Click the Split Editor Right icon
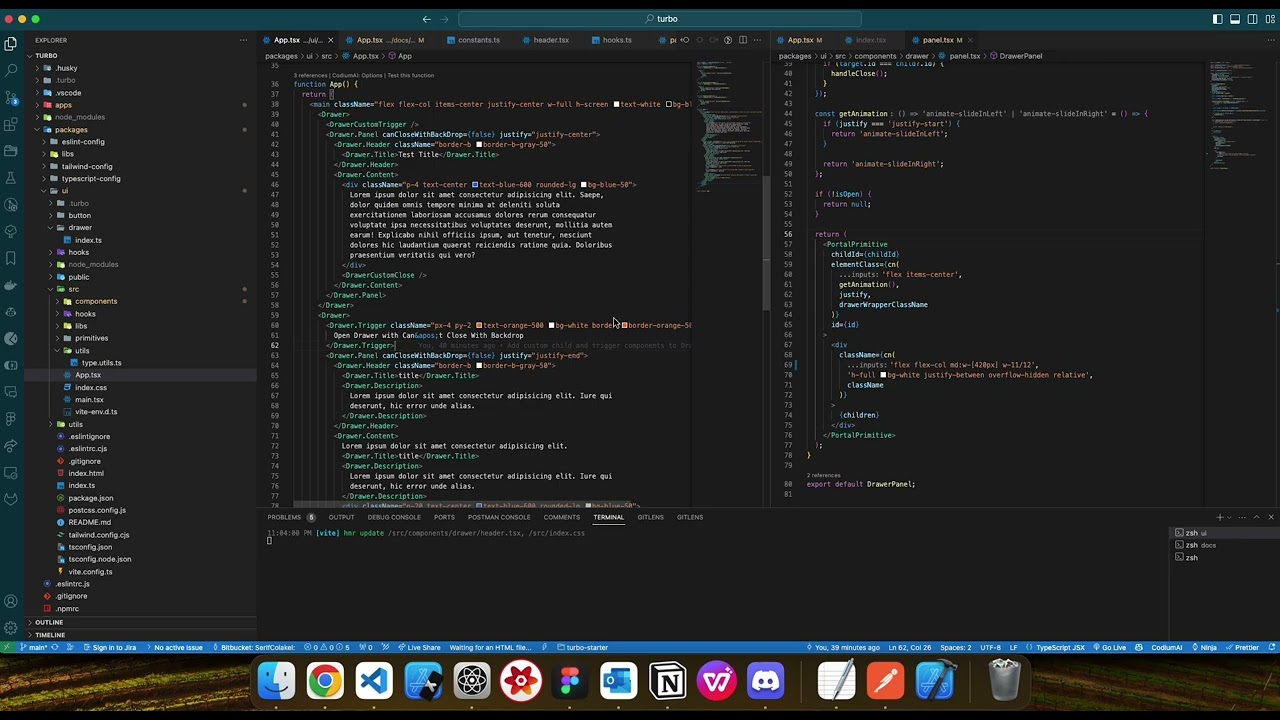This screenshot has width=1280, height=720. tap(742, 40)
